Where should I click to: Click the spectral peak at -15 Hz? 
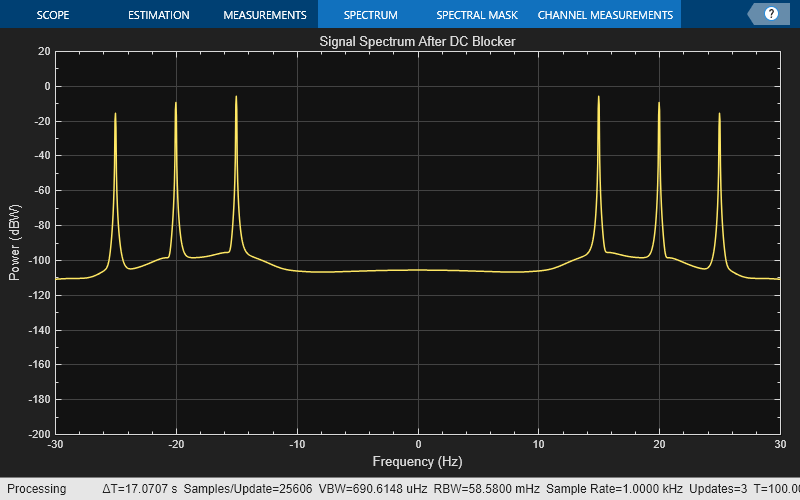[x=236, y=97]
